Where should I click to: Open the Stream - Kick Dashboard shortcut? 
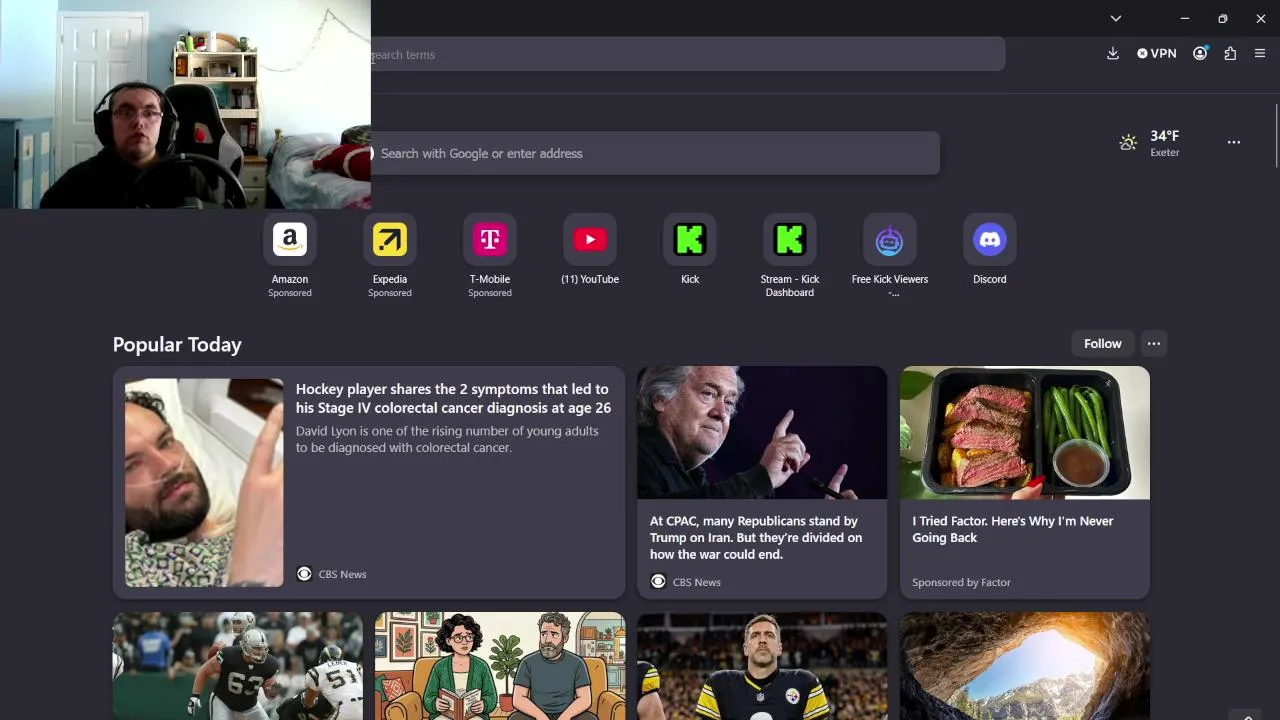click(790, 240)
